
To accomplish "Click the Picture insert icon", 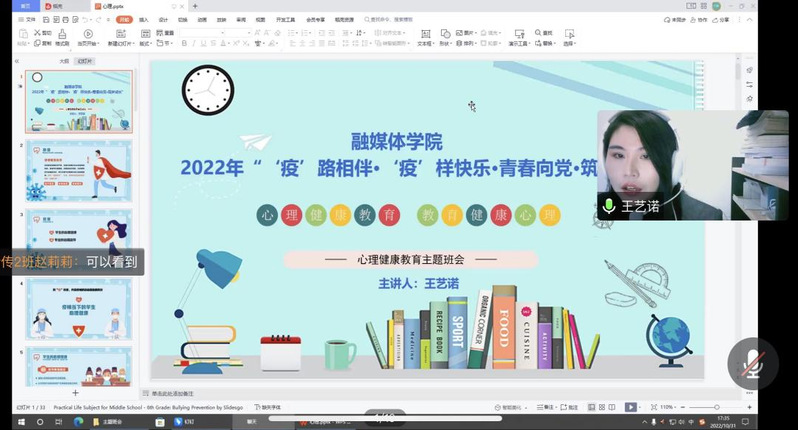I will click(460, 33).
